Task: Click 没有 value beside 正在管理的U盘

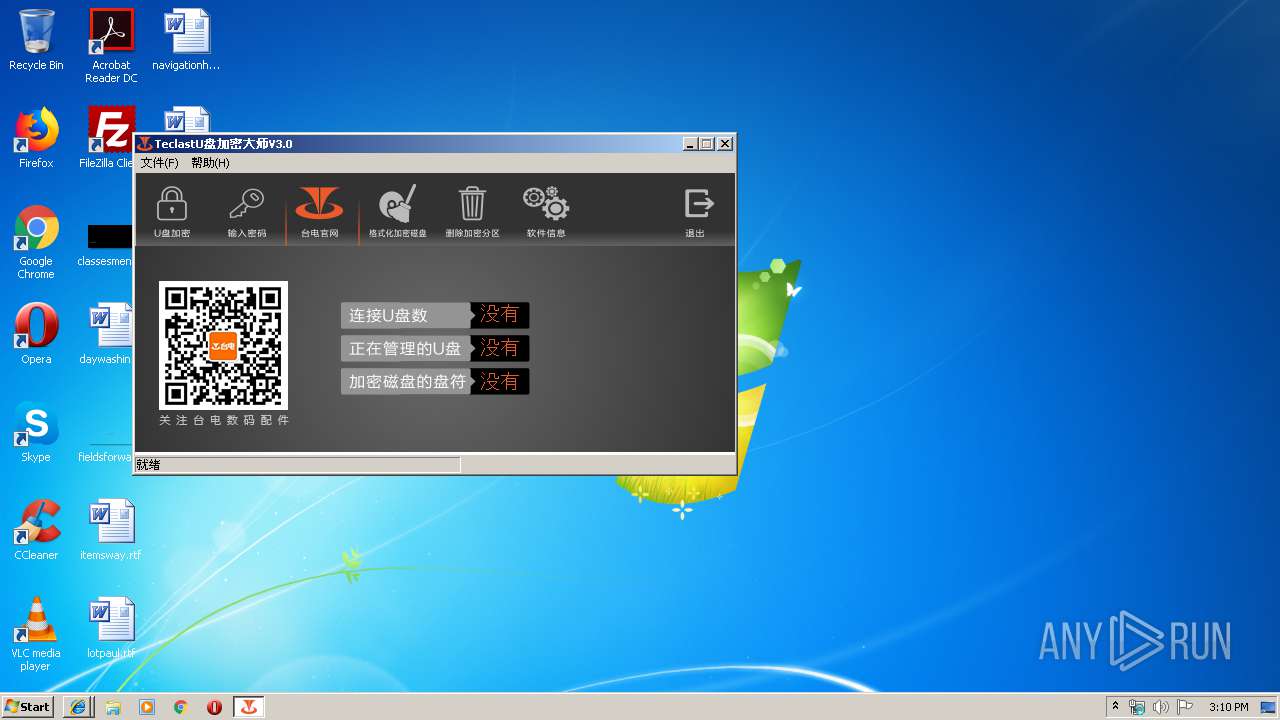Action: (x=499, y=348)
